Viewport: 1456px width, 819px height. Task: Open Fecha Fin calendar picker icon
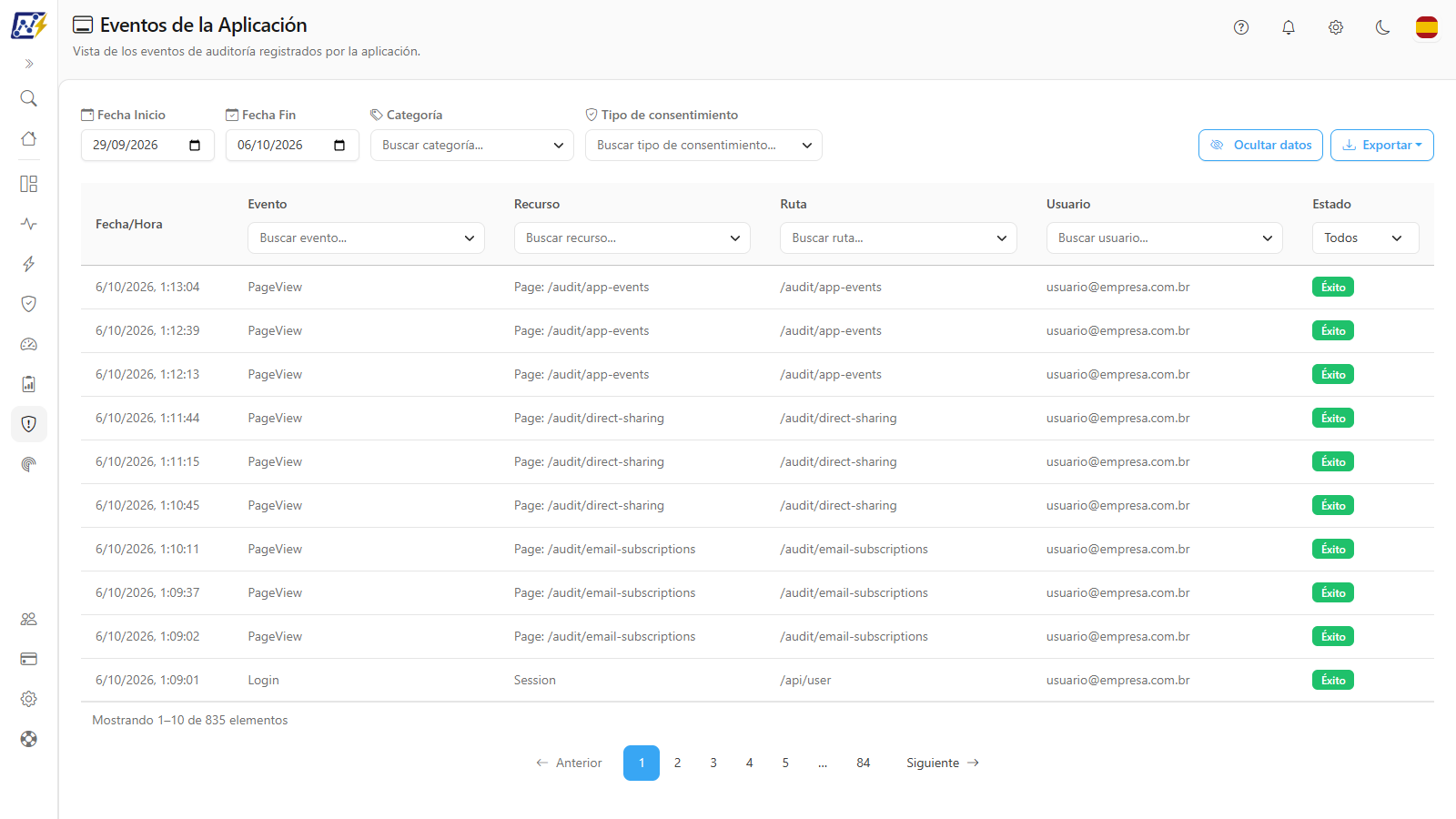pos(339,145)
